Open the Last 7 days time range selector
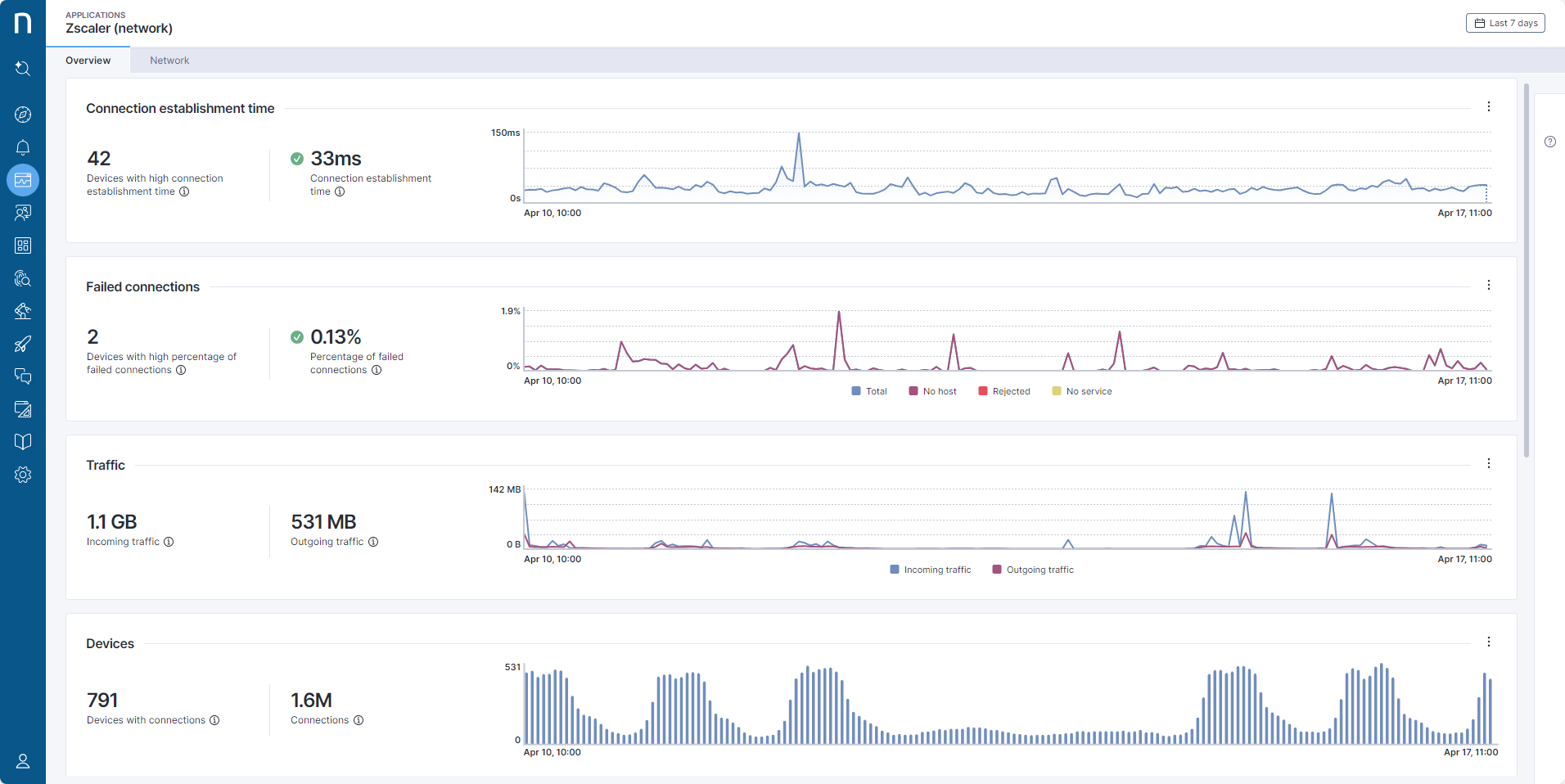The image size is (1565, 784). pyautogui.click(x=1504, y=22)
